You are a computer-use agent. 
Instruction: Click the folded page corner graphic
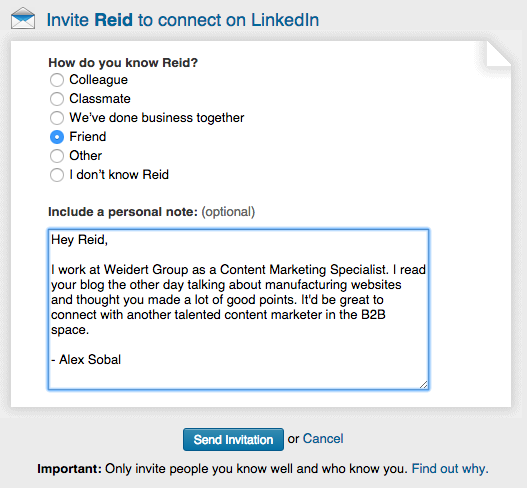coord(498,53)
